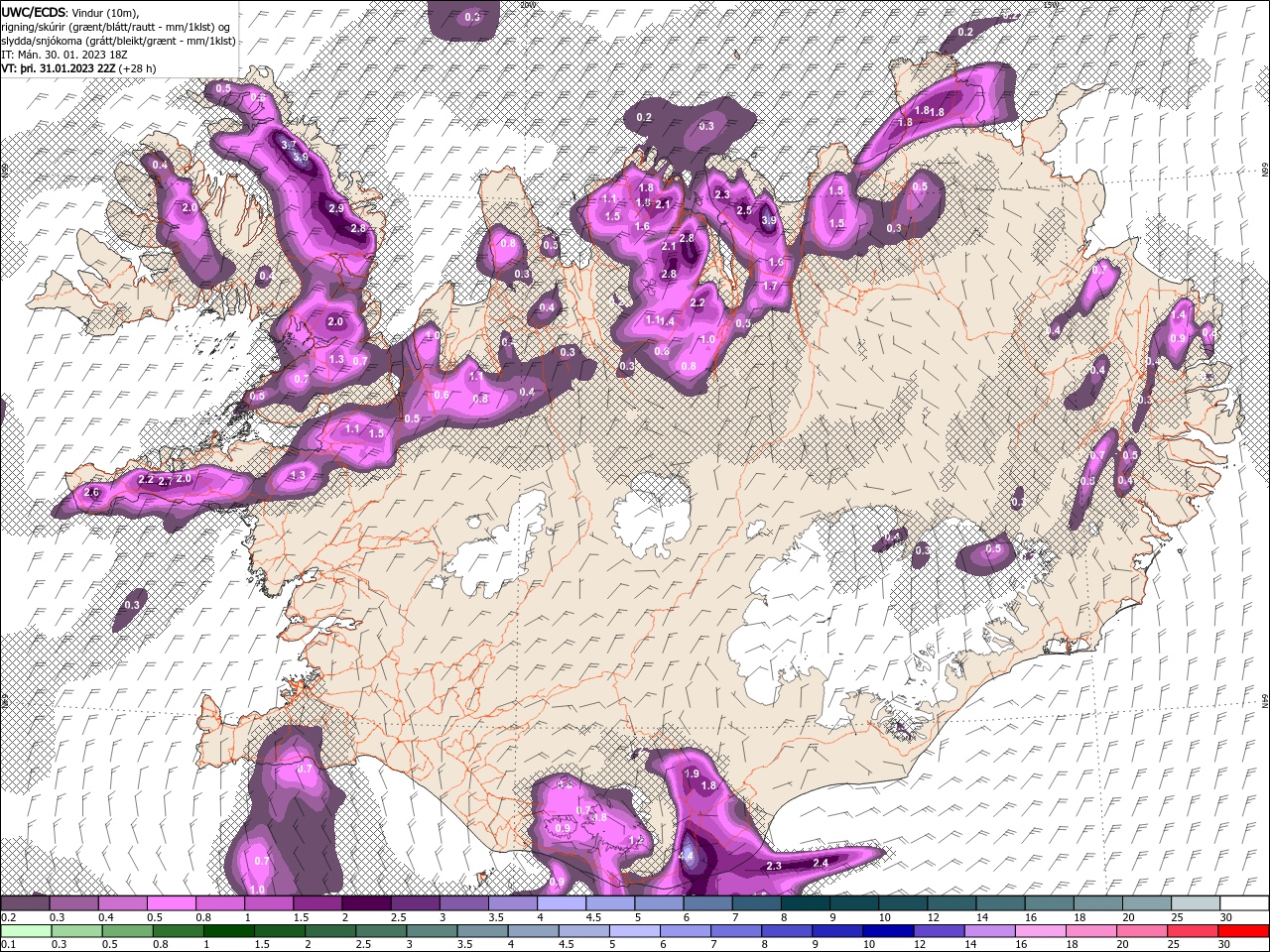Click the '20W' longitude label at top edge
This screenshot has height=952, width=1270.
(x=527, y=5)
